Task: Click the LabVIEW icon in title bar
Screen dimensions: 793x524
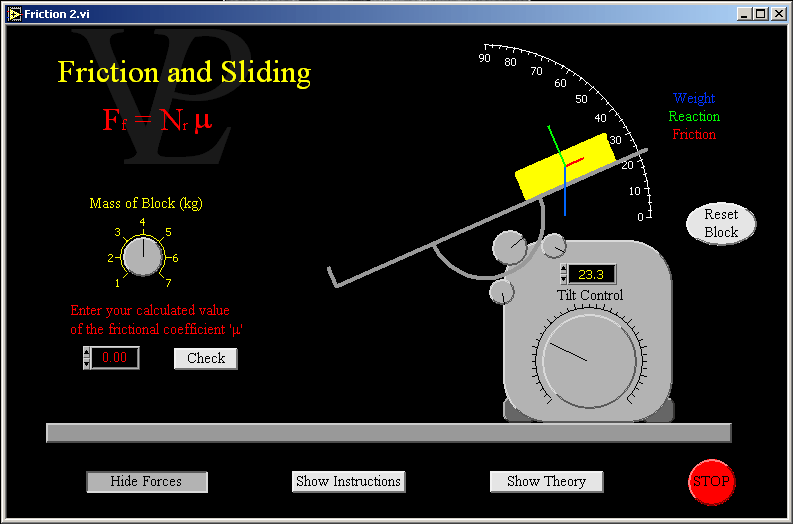Action: tap(14, 13)
